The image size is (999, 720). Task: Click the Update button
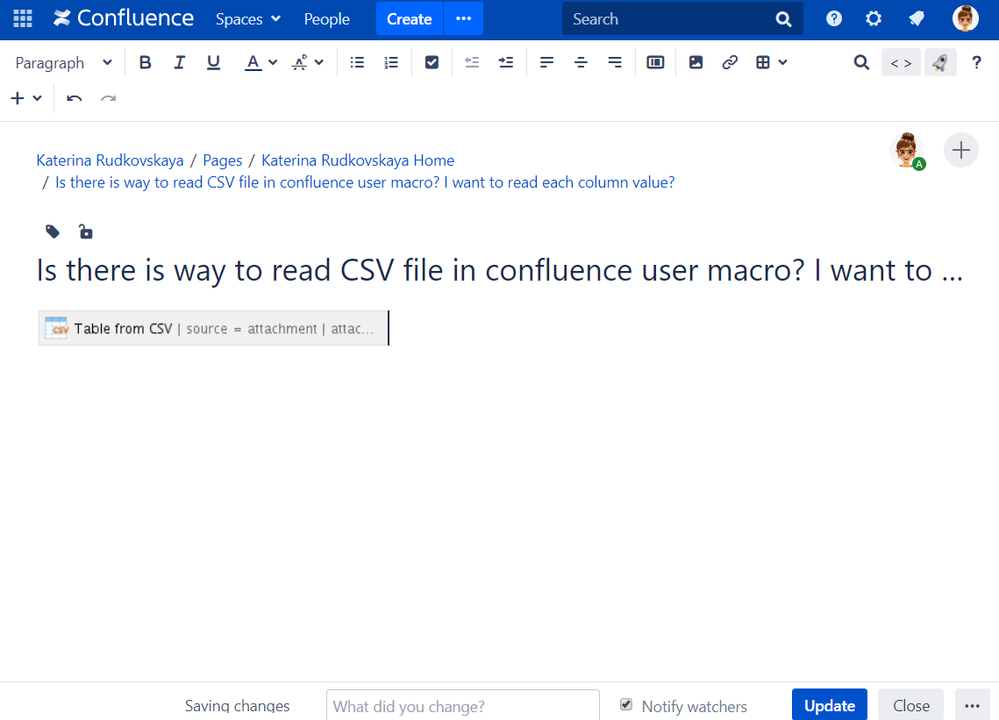[x=830, y=705]
